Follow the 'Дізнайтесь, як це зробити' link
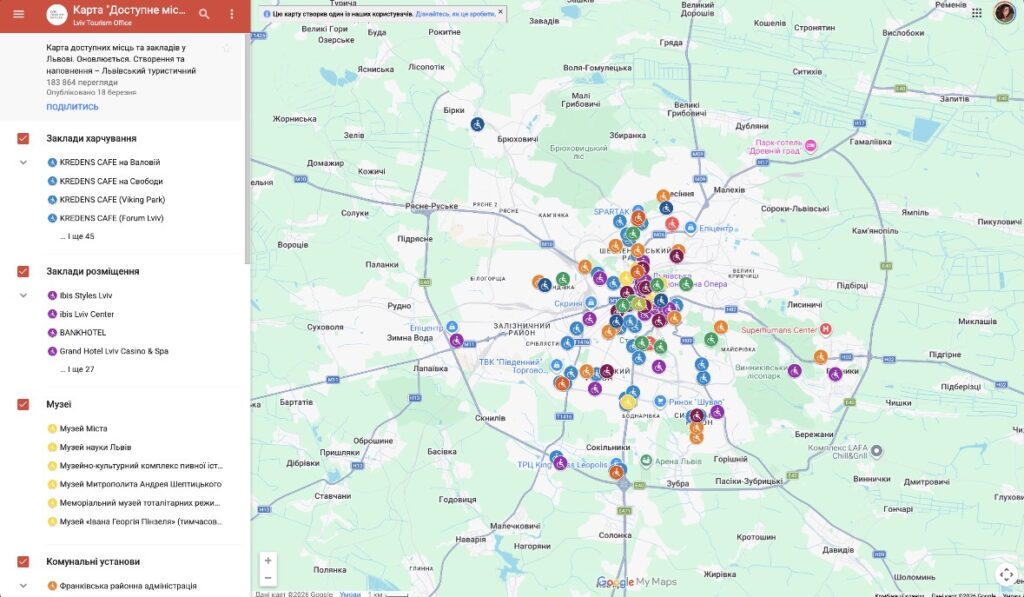This screenshot has height=597, width=1024. pos(455,13)
